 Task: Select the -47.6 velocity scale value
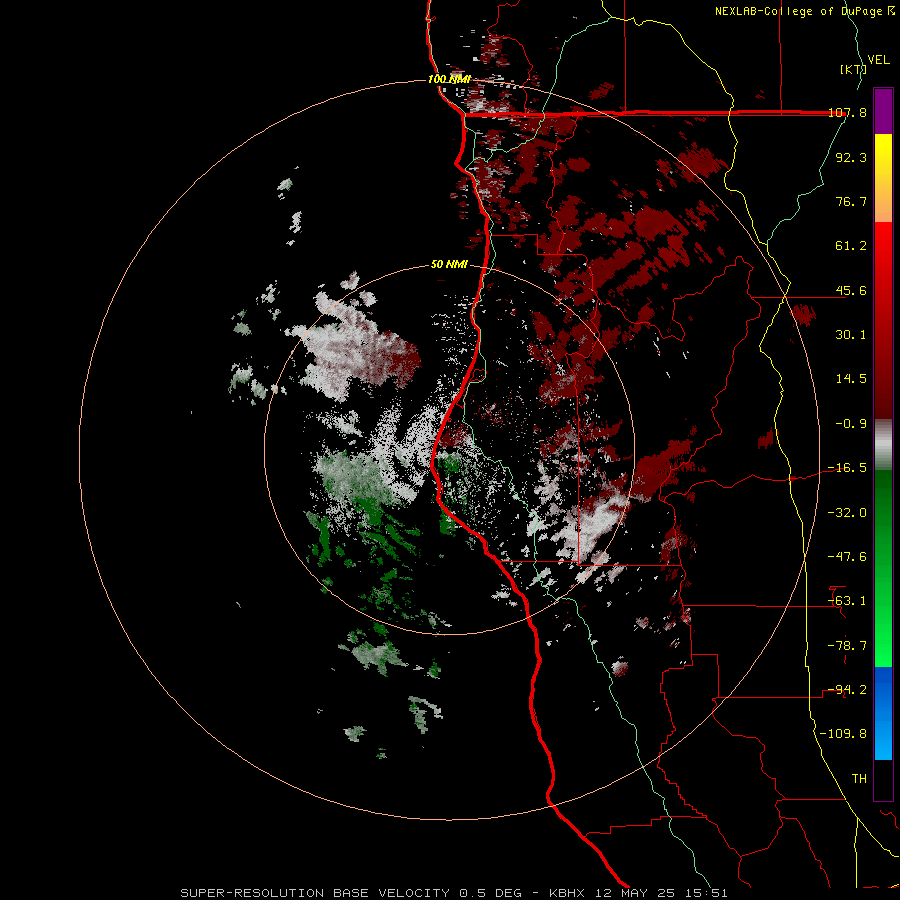[847, 557]
